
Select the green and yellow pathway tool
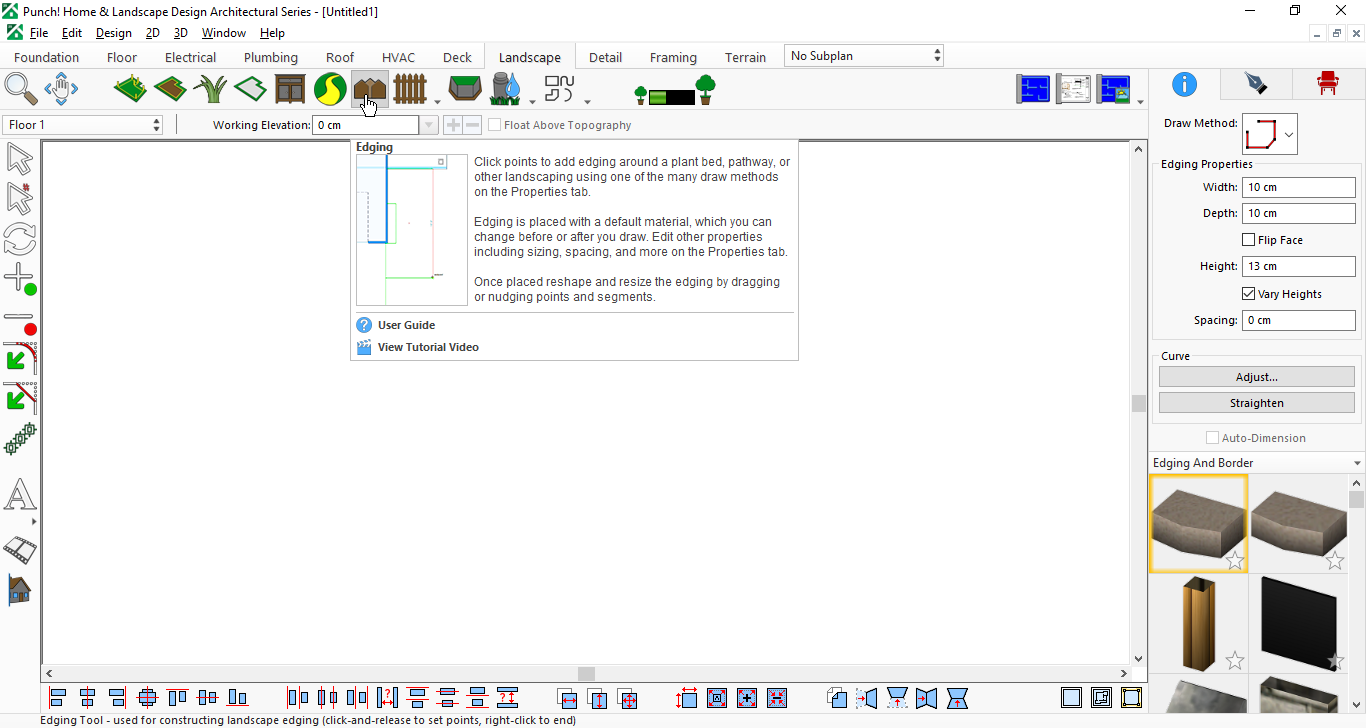click(330, 89)
